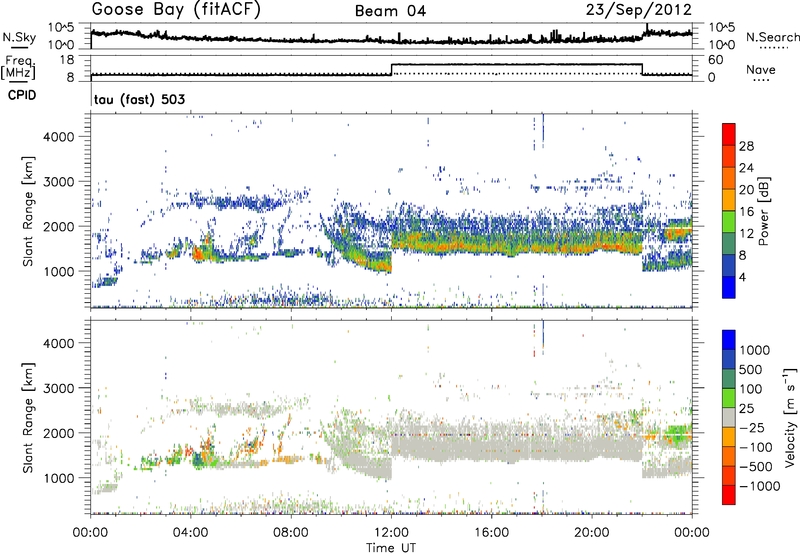Click the 'Nave' legend label

760,70
